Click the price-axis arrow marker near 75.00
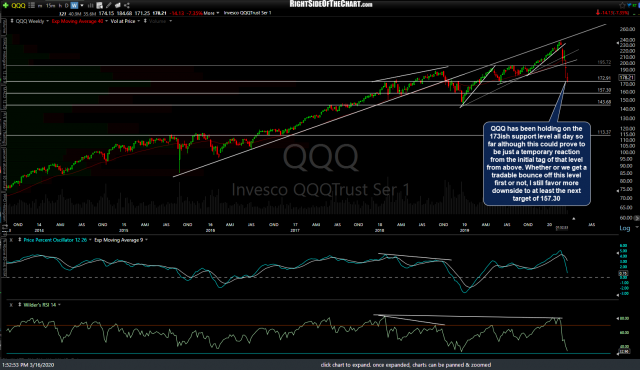640x370 pixels. point(618,191)
